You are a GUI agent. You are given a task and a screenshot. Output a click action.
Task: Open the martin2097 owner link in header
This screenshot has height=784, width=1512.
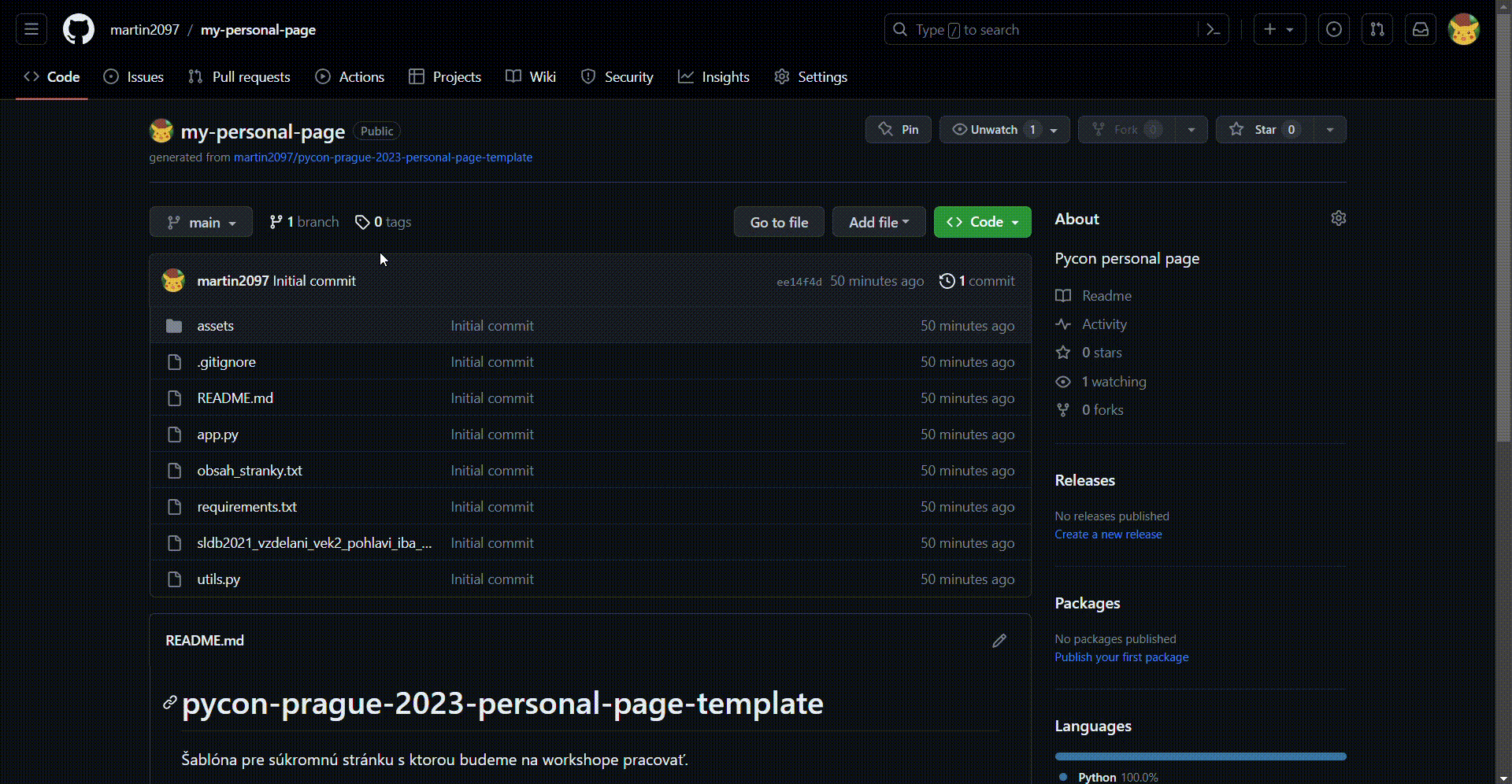pyautogui.click(x=145, y=30)
